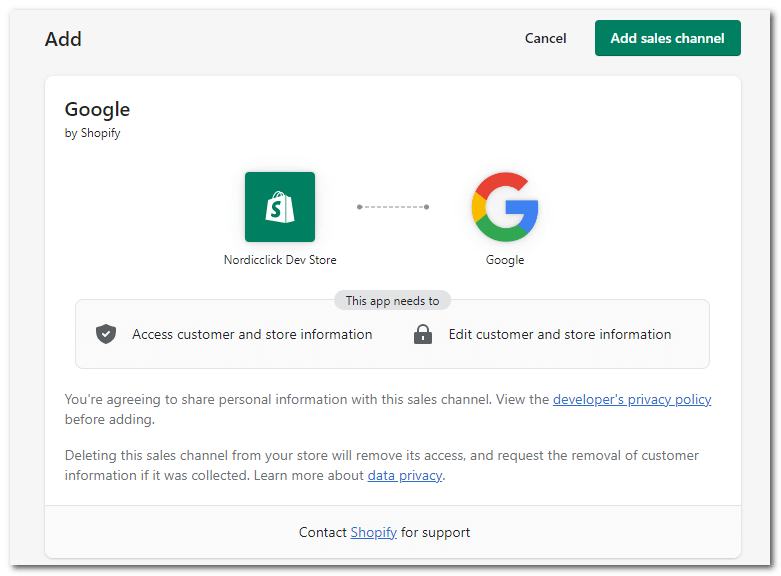This screenshot has height=576, width=781.
Task: Click the Shopify bag store icon
Action: (x=279, y=207)
